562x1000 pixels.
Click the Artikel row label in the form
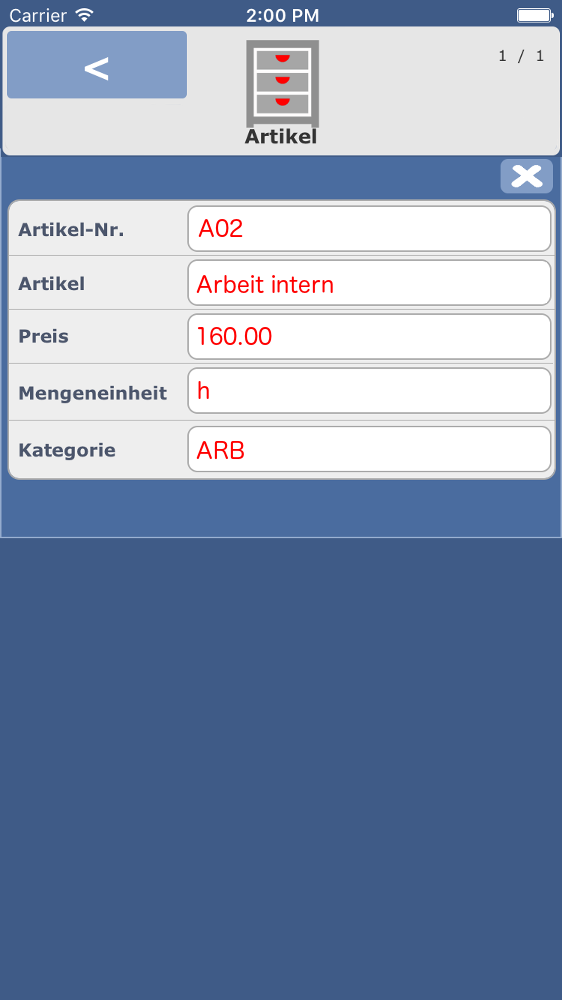click(x=51, y=284)
